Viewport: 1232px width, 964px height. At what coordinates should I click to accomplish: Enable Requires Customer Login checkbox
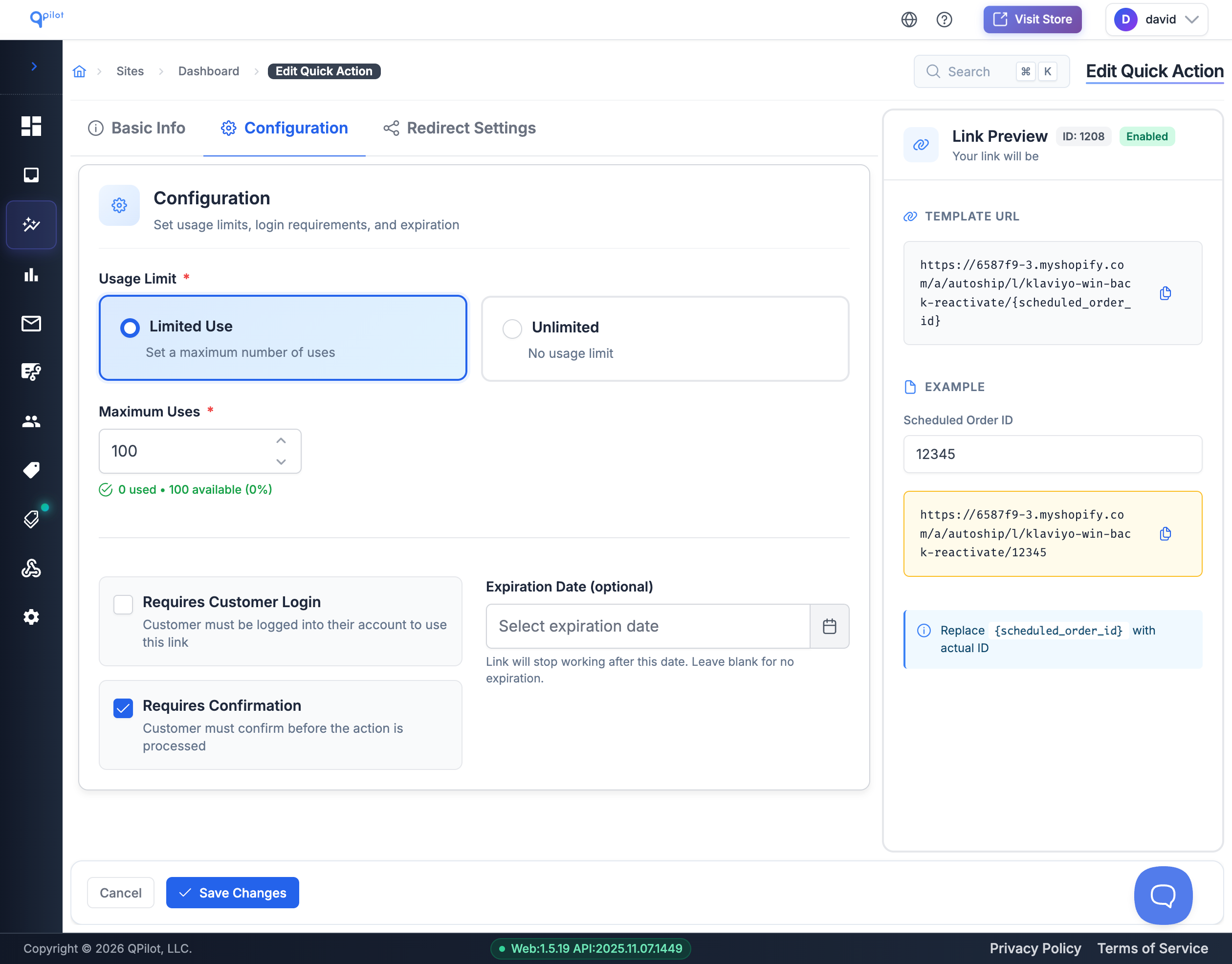[123, 604]
